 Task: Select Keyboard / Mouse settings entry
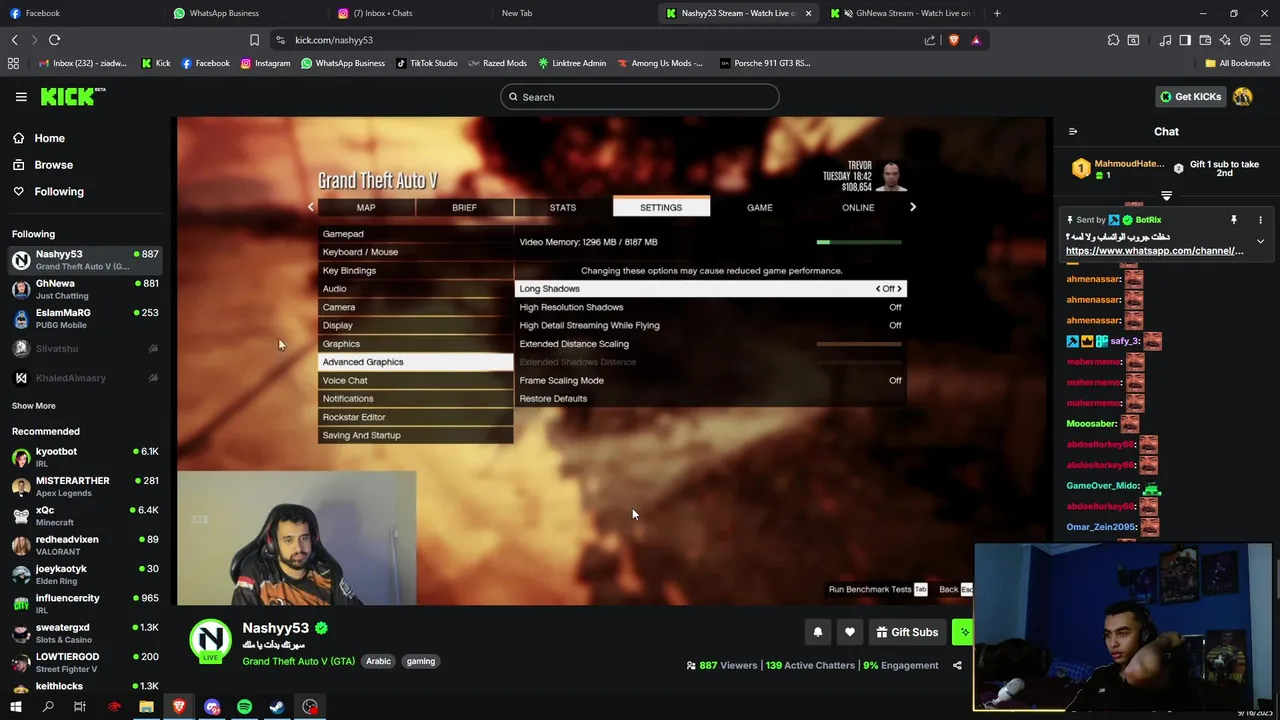(415, 252)
